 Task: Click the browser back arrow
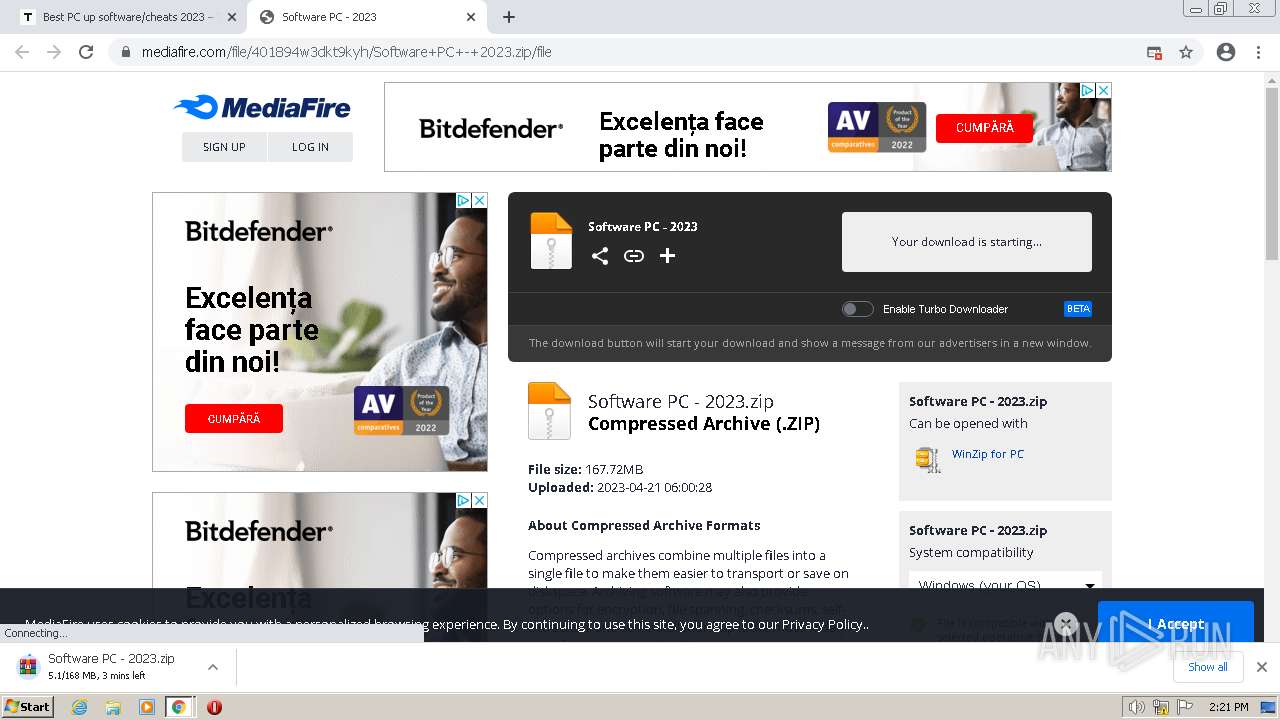pyautogui.click(x=22, y=52)
